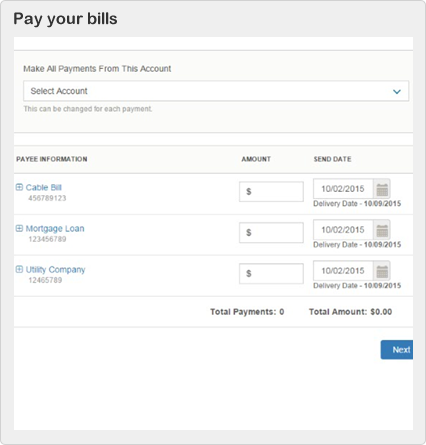Expand Cable Bill payee details plus icon
Viewport: 426px width, 445px height.
[19, 187]
